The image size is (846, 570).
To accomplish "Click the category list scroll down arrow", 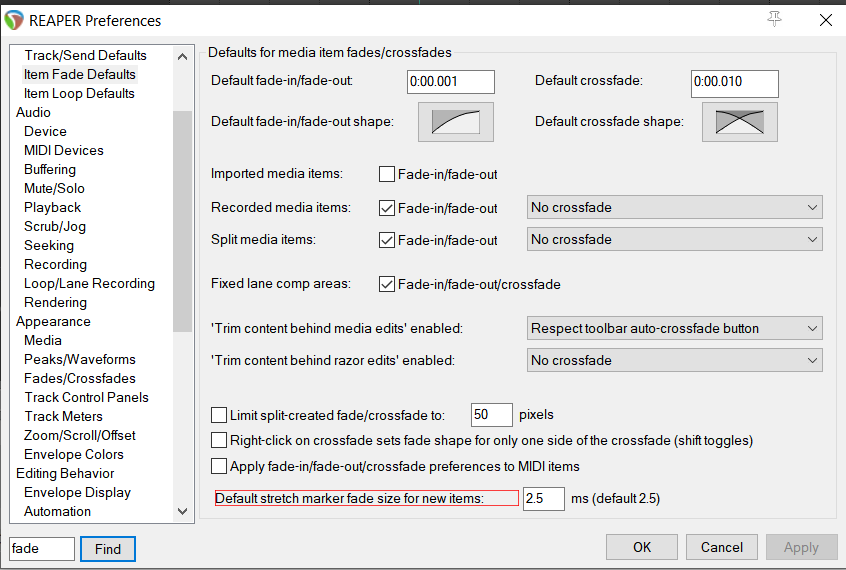I will 182,511.
